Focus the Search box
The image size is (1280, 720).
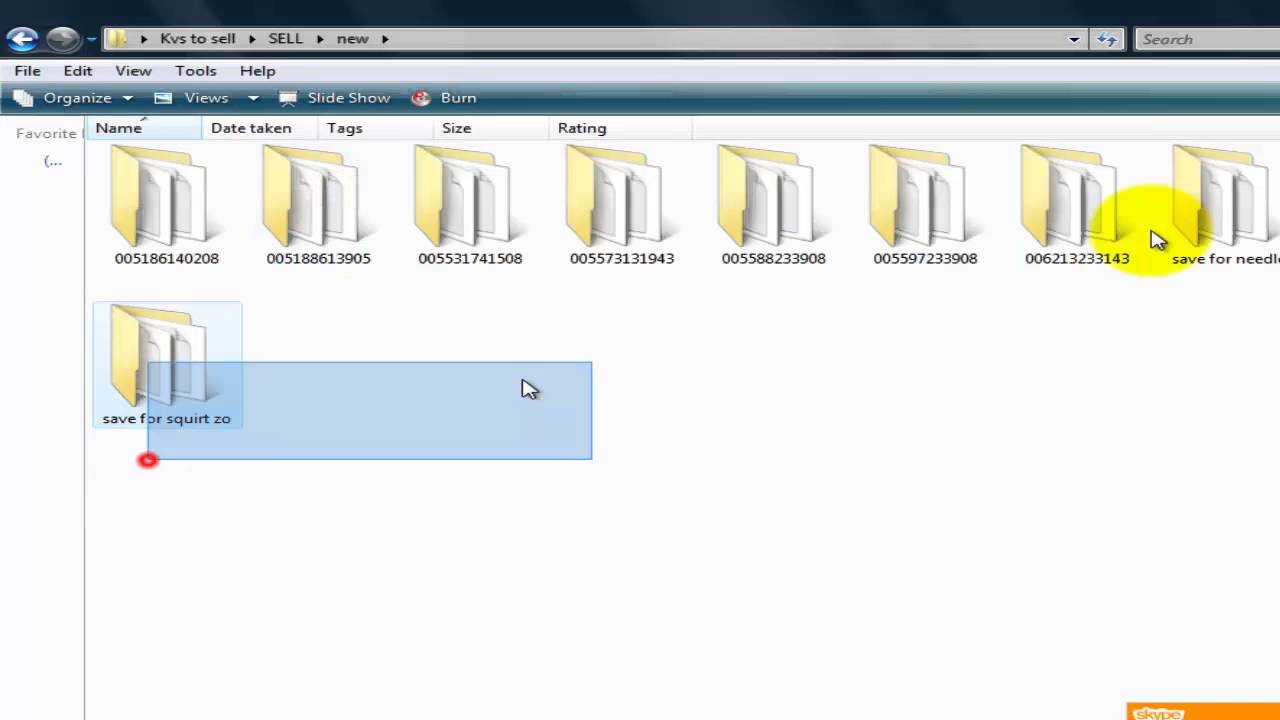[1206, 39]
